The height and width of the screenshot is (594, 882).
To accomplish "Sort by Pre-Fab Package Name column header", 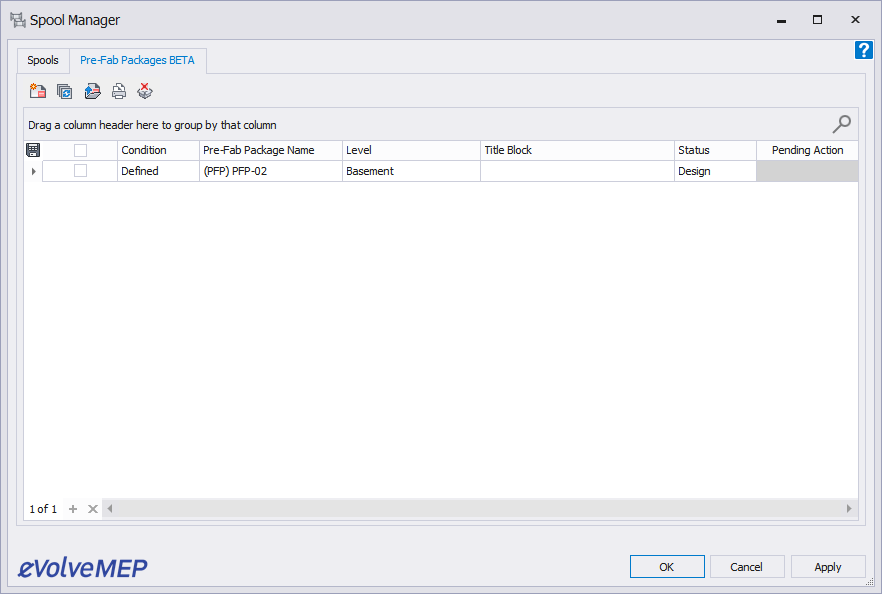I will (271, 150).
